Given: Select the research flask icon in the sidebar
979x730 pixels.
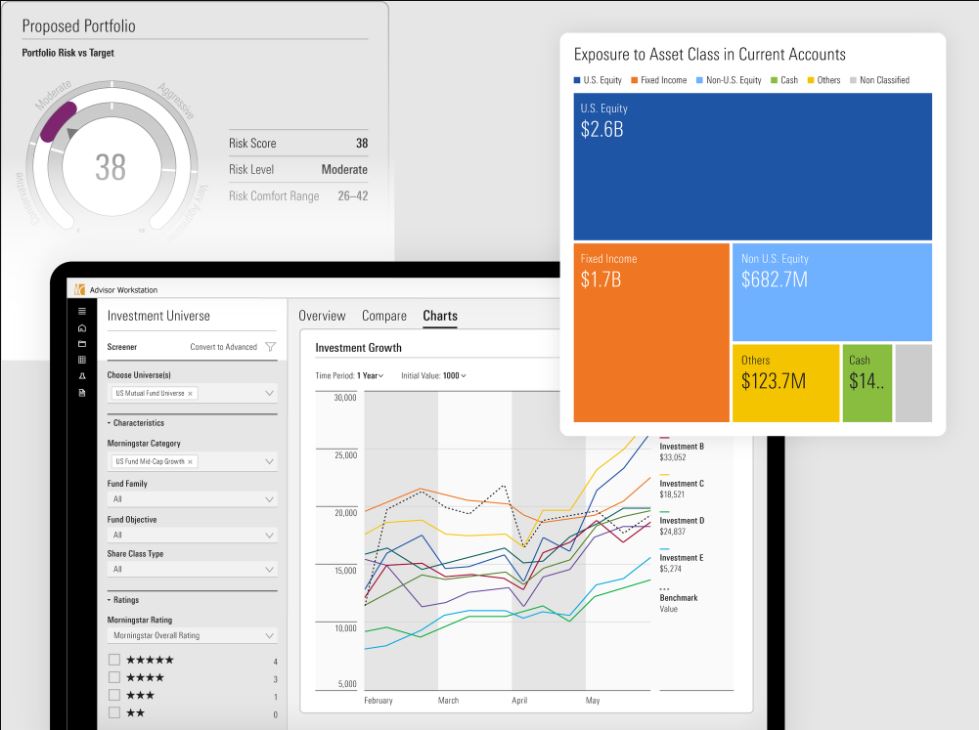Looking at the screenshot, I should coord(81,376).
